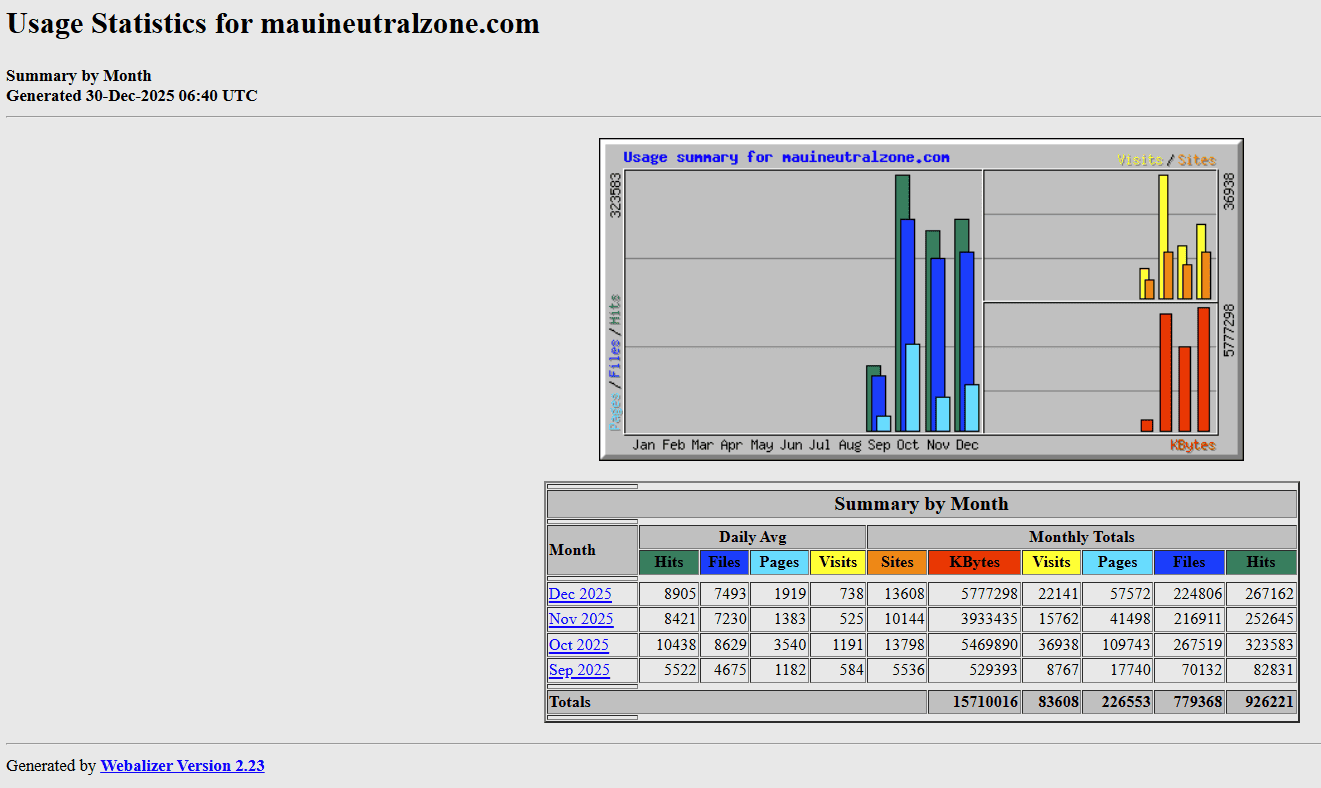
Task: Open the Oct 2025 monthly statistics link
Action: [578, 645]
